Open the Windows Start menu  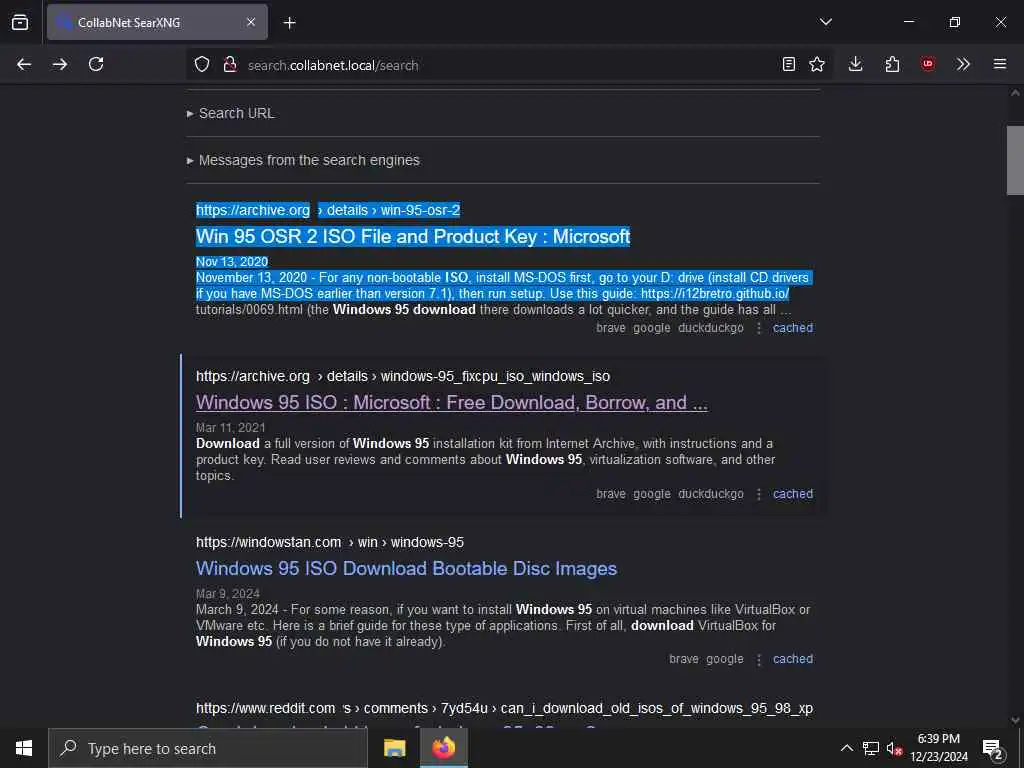(24, 748)
